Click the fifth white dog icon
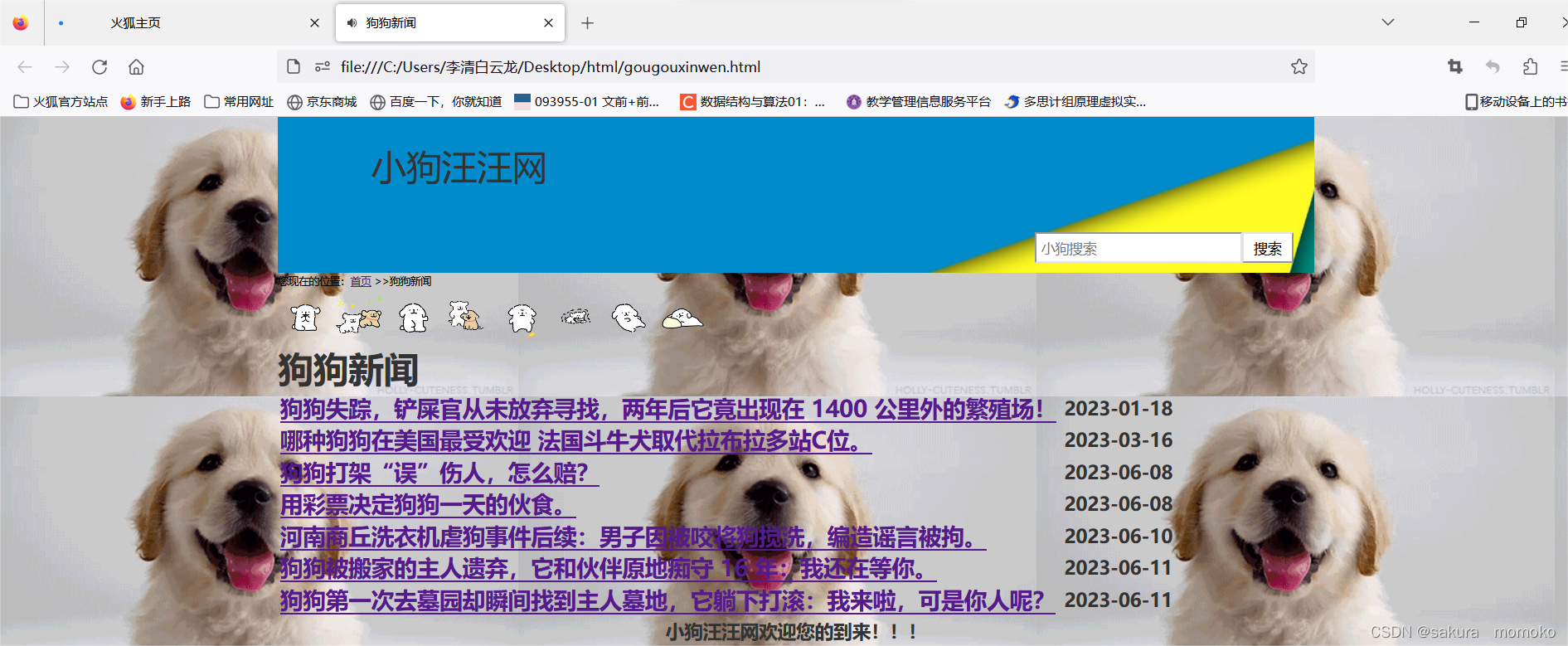Image resolution: width=1568 pixels, height=646 pixels. (x=522, y=318)
